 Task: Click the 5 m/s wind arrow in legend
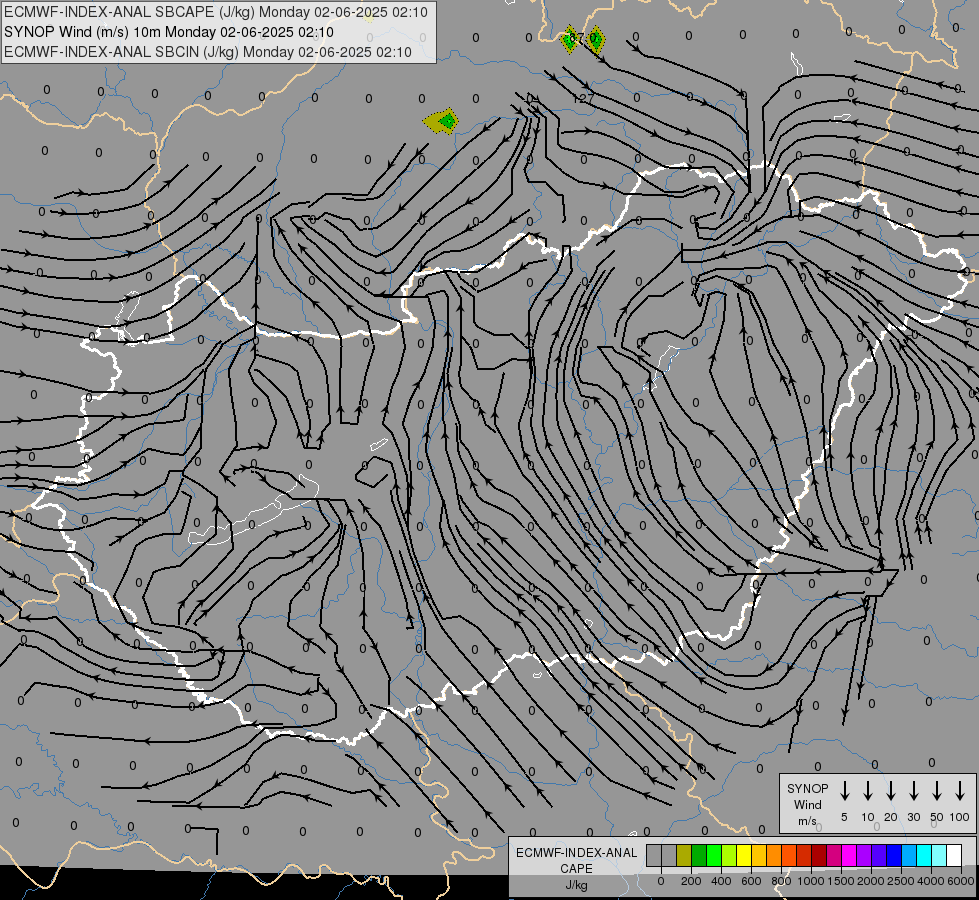(x=844, y=791)
